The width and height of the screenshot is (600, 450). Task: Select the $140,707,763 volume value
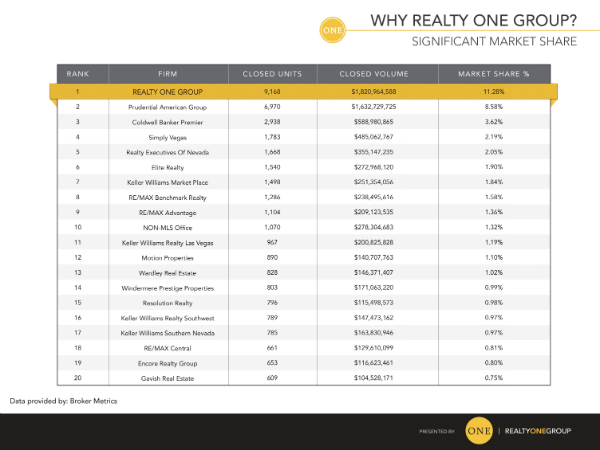pyautogui.click(x=374, y=258)
